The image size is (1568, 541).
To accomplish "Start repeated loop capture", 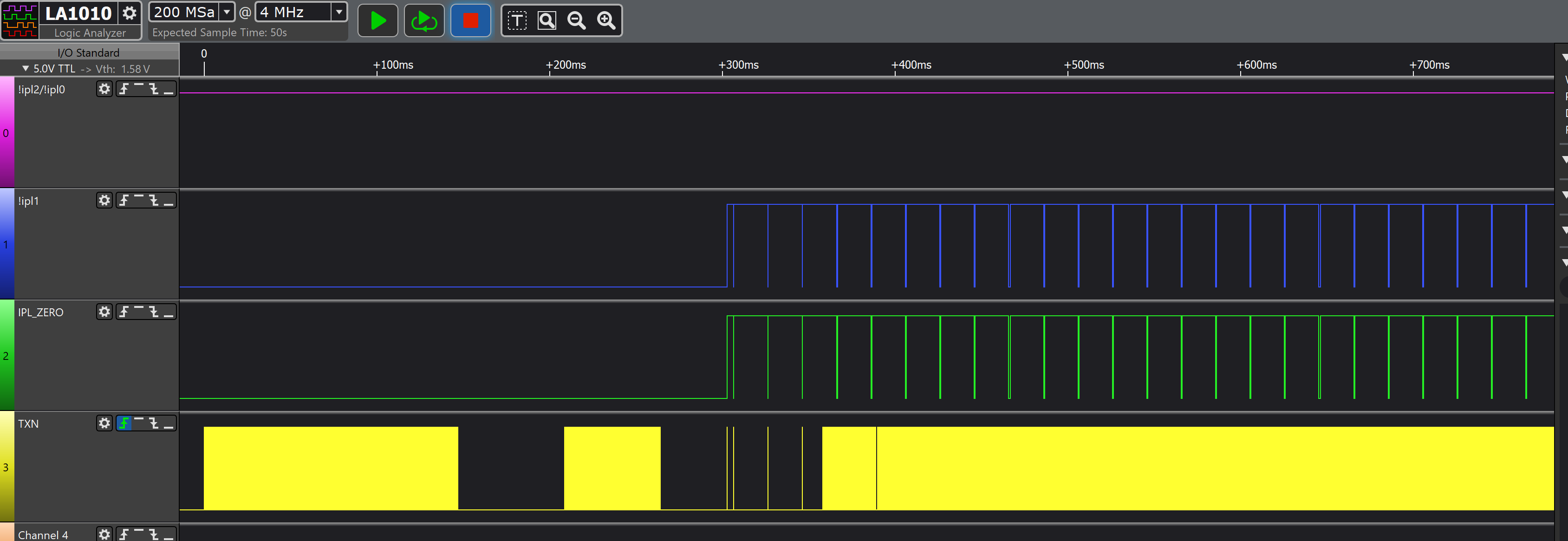I will (423, 21).
